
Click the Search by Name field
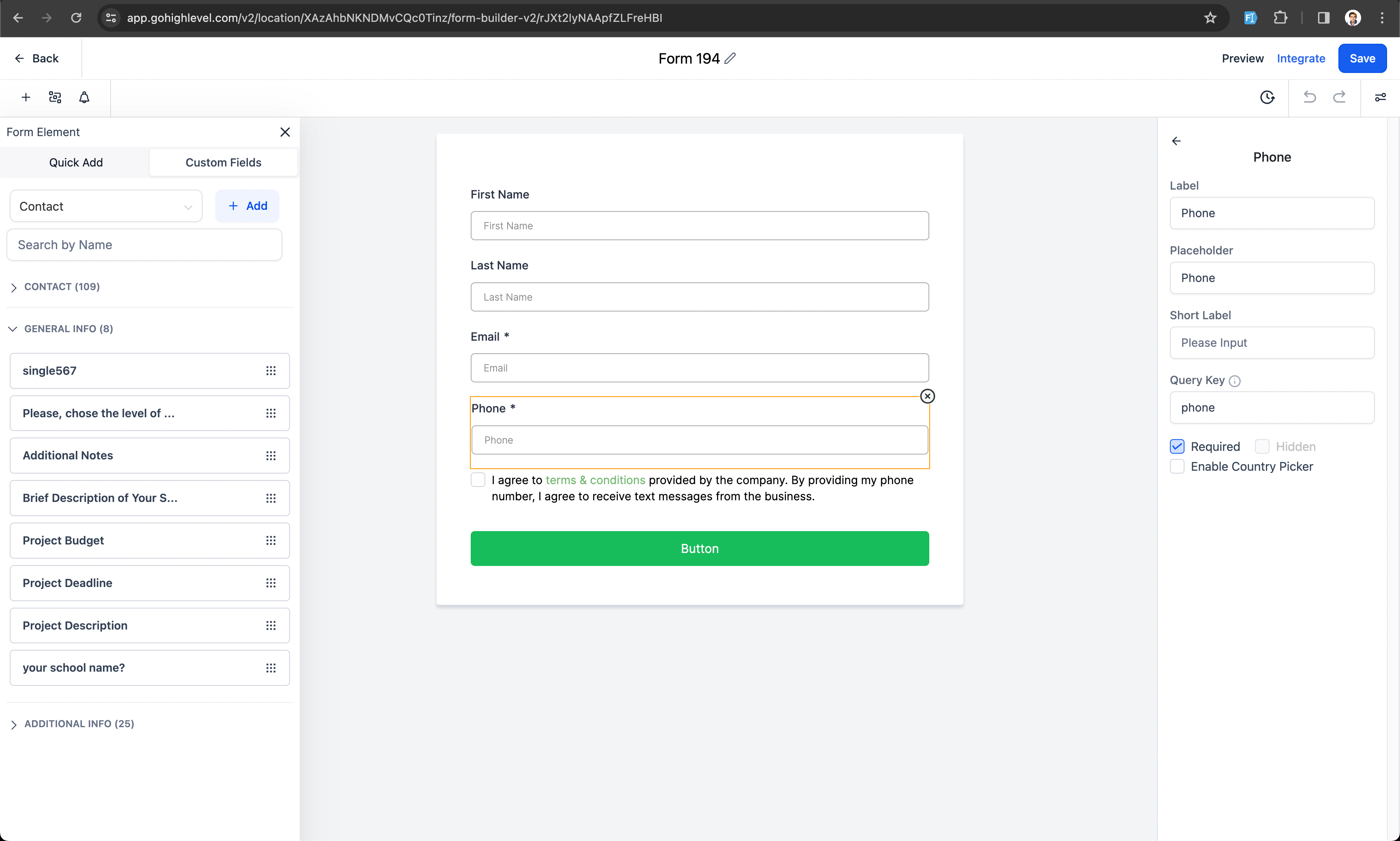pos(144,245)
